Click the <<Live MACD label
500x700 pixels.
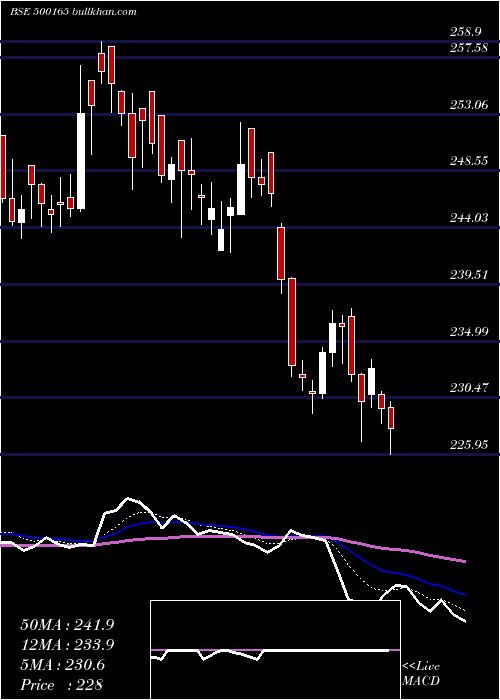point(421,674)
